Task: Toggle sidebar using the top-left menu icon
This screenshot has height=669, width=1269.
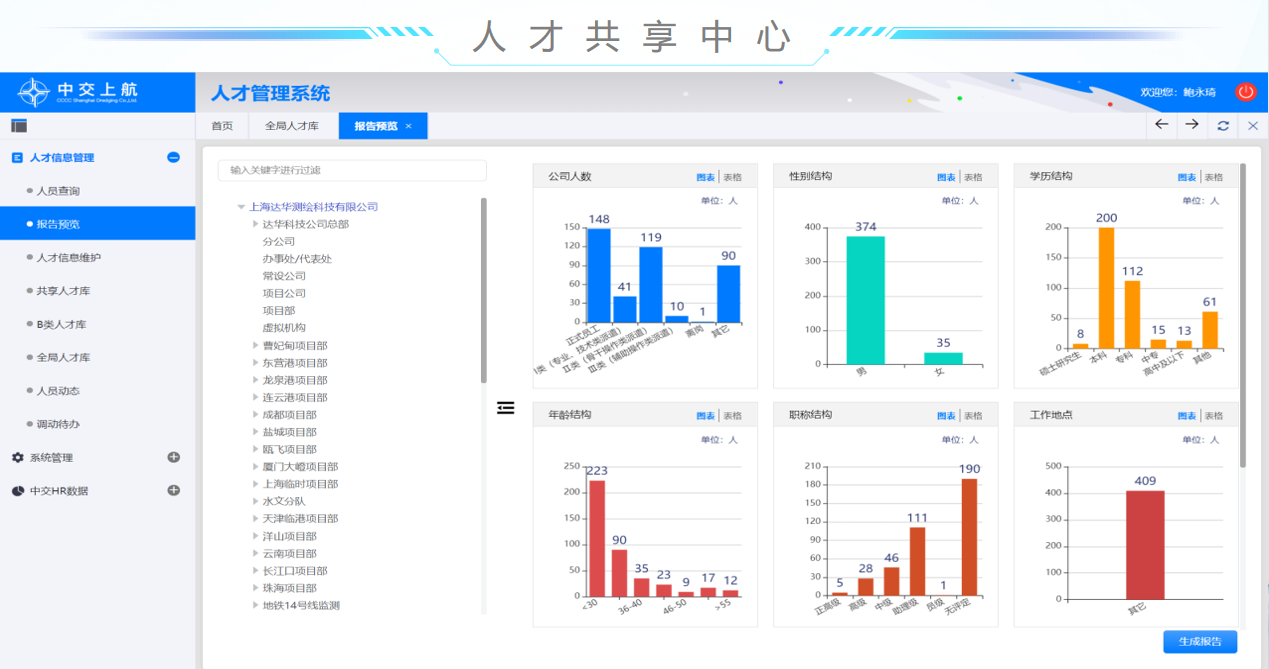Action: tap(19, 126)
